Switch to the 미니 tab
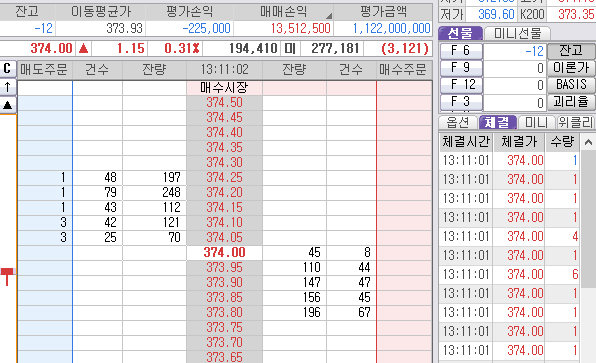Image resolution: width=596 pixels, height=363 pixels. point(536,122)
